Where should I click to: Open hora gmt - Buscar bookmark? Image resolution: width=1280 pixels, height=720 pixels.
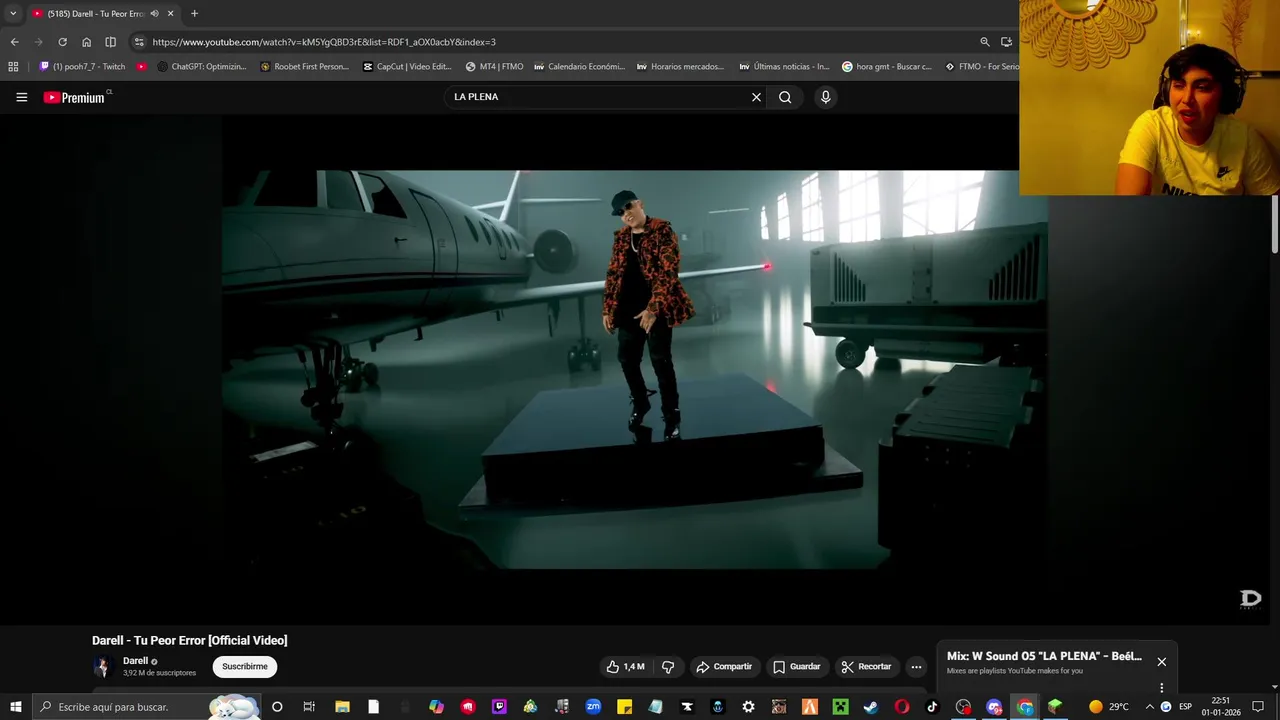point(887,67)
